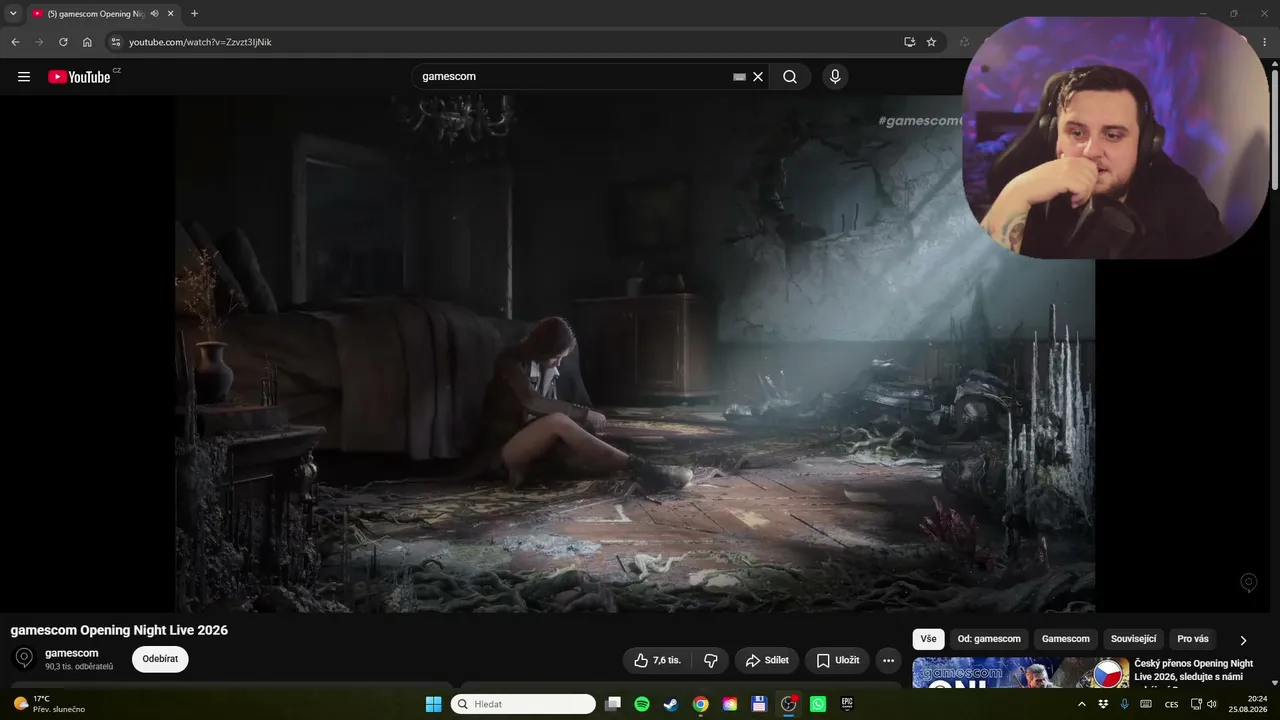The width and height of the screenshot is (1280, 720).
Task: Open the clock and date flyout
Action: tap(1250, 704)
